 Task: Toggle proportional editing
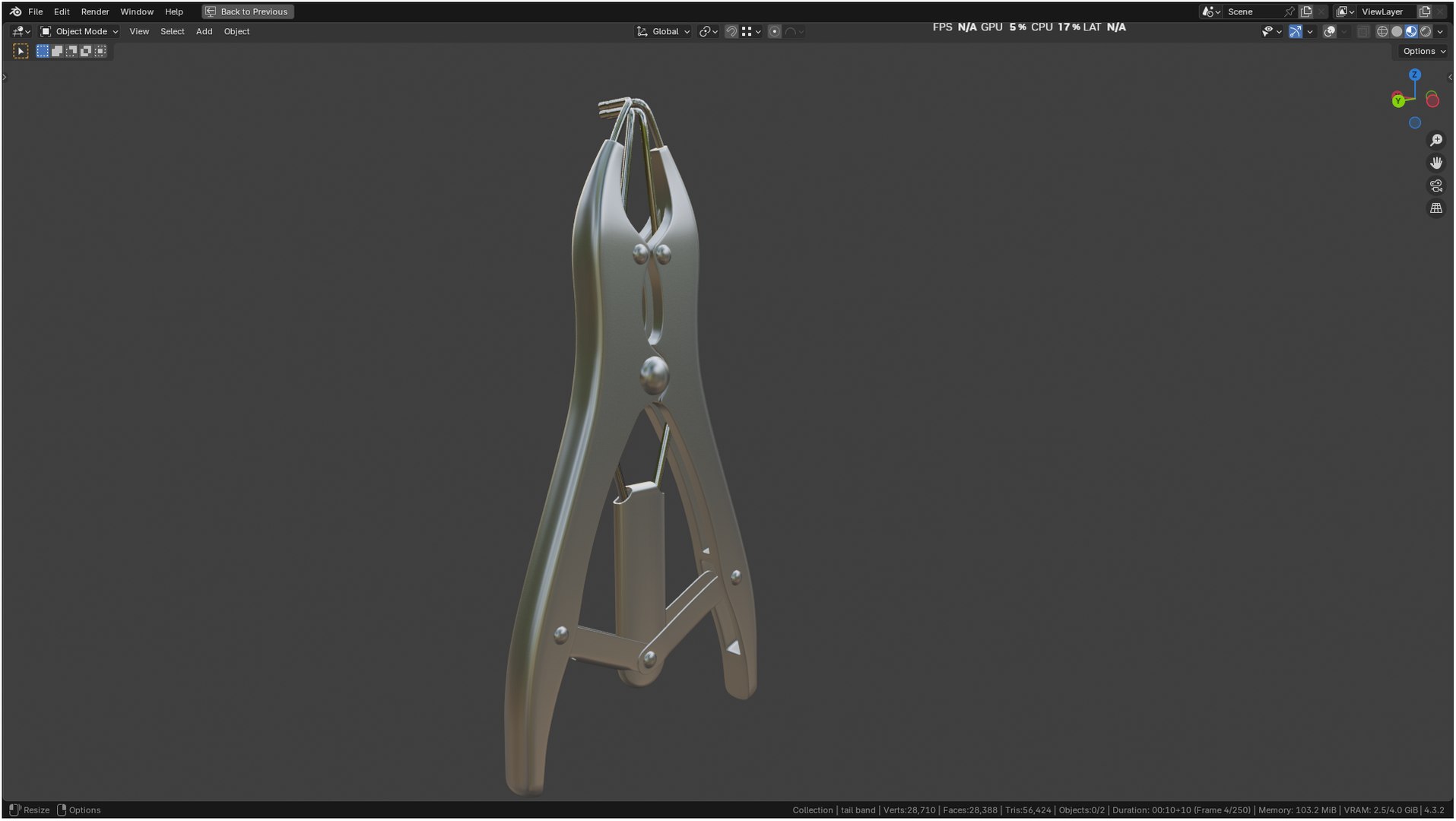[774, 31]
